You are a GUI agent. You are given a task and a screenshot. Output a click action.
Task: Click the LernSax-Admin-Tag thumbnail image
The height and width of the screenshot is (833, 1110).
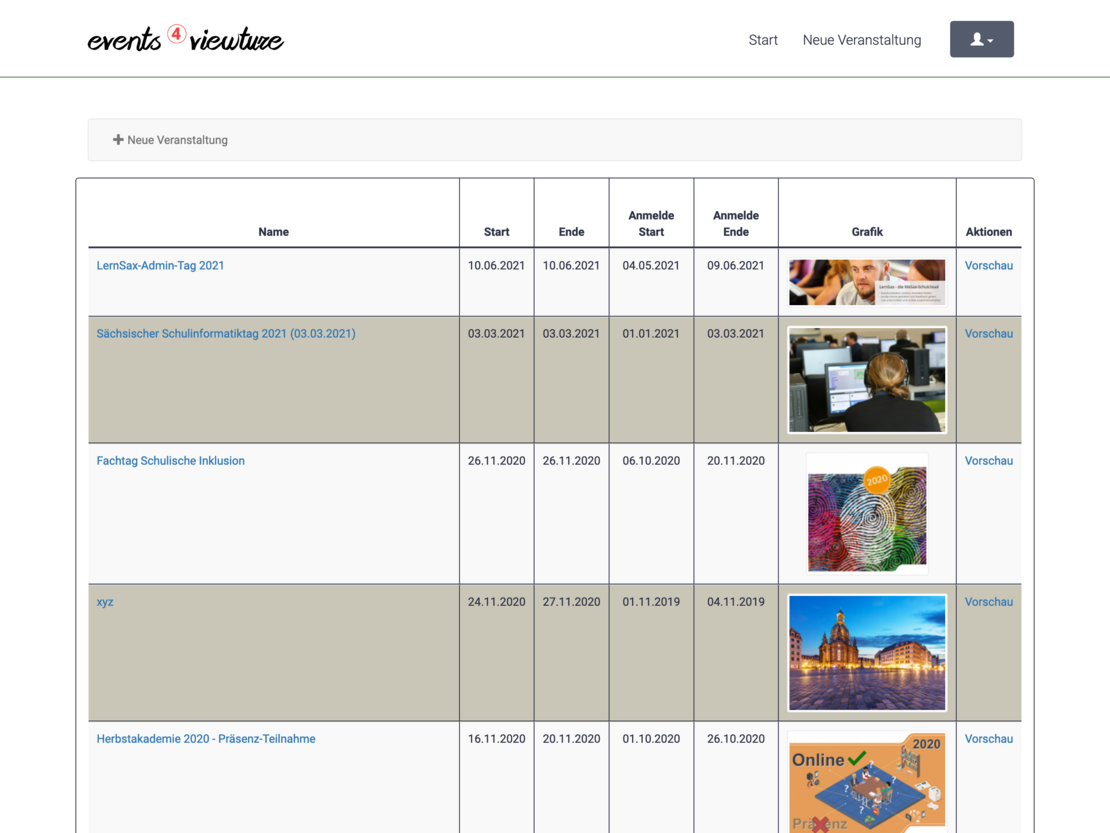coord(866,282)
